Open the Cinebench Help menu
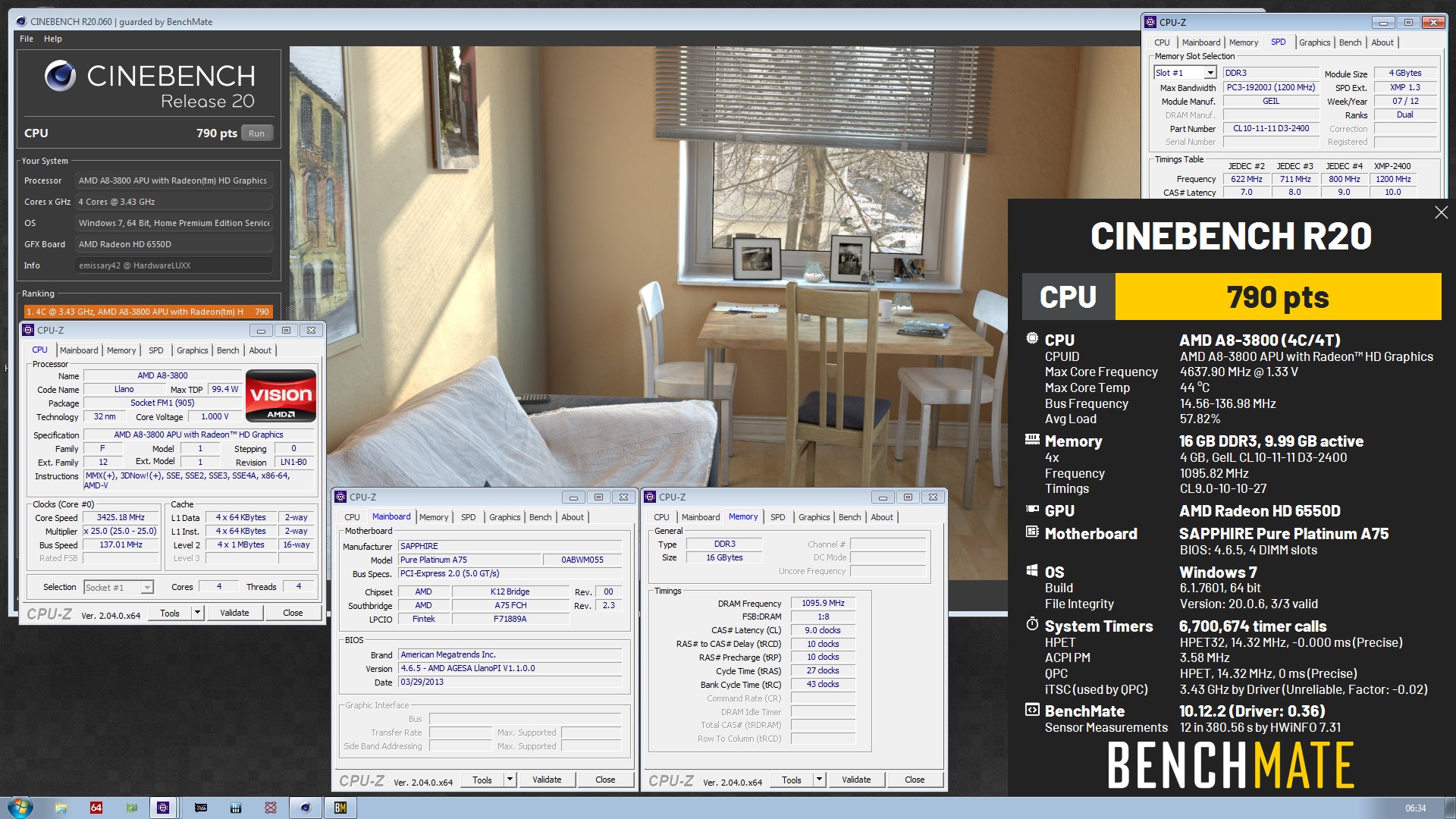Screen dimensions: 1456x819 point(53,39)
